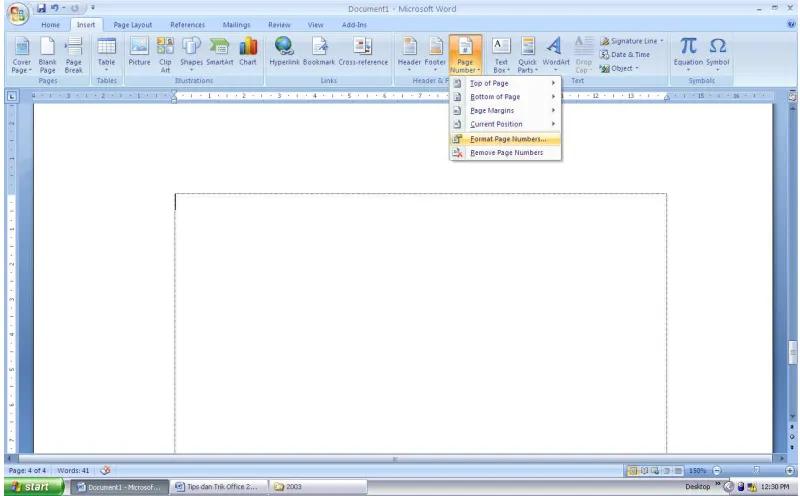800x496 pixels.
Task: Open the Clip Art pane
Action: coord(165,55)
